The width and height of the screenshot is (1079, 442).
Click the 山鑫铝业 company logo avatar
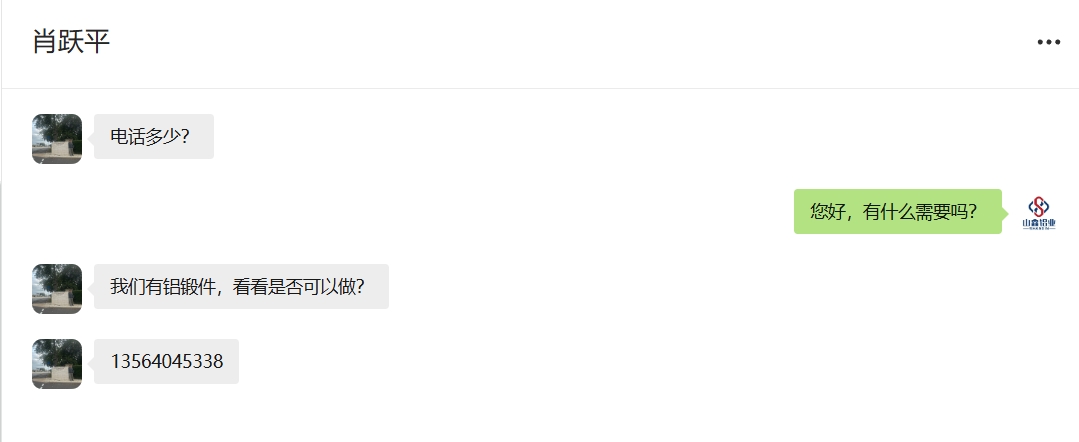coord(1038,211)
